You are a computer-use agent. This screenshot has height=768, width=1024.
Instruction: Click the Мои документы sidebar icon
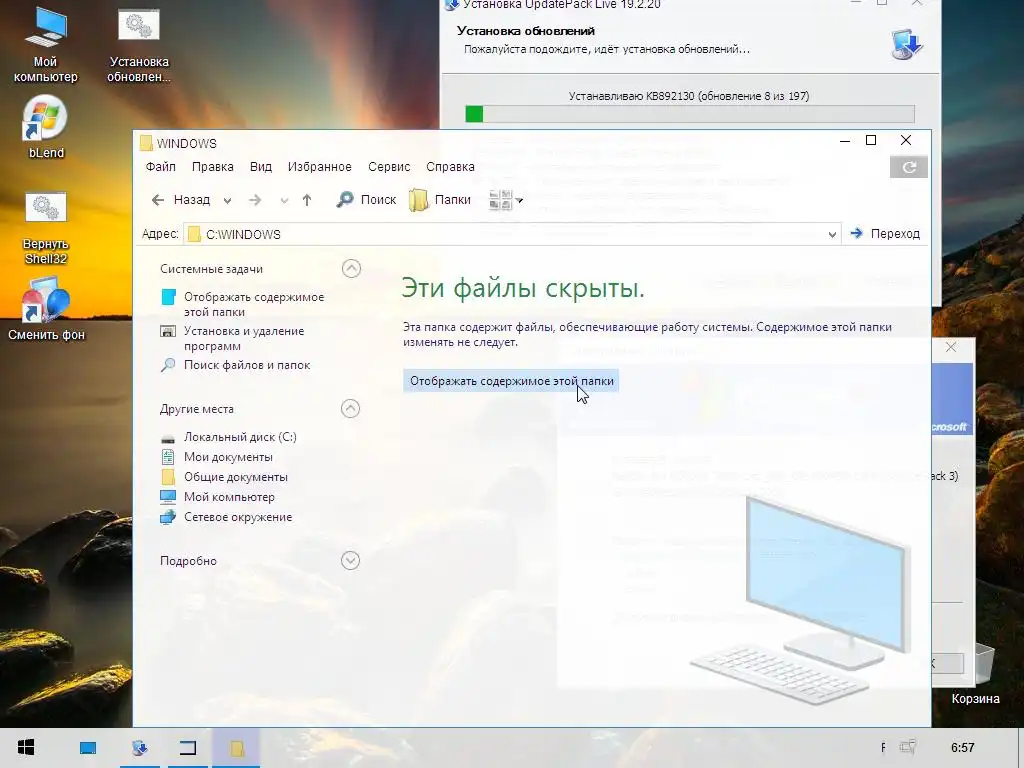coord(168,457)
